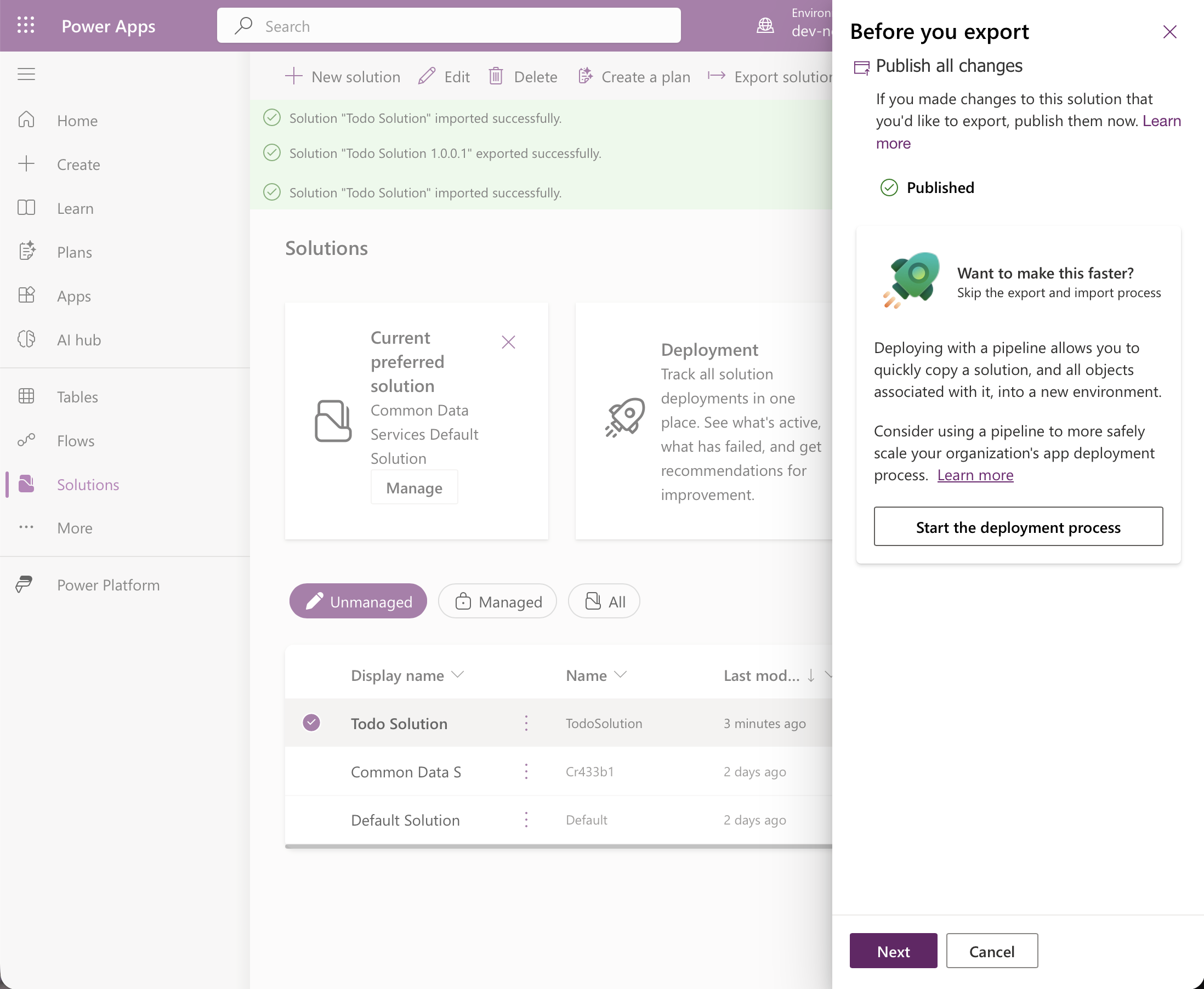Click into the Search input field

point(449,26)
